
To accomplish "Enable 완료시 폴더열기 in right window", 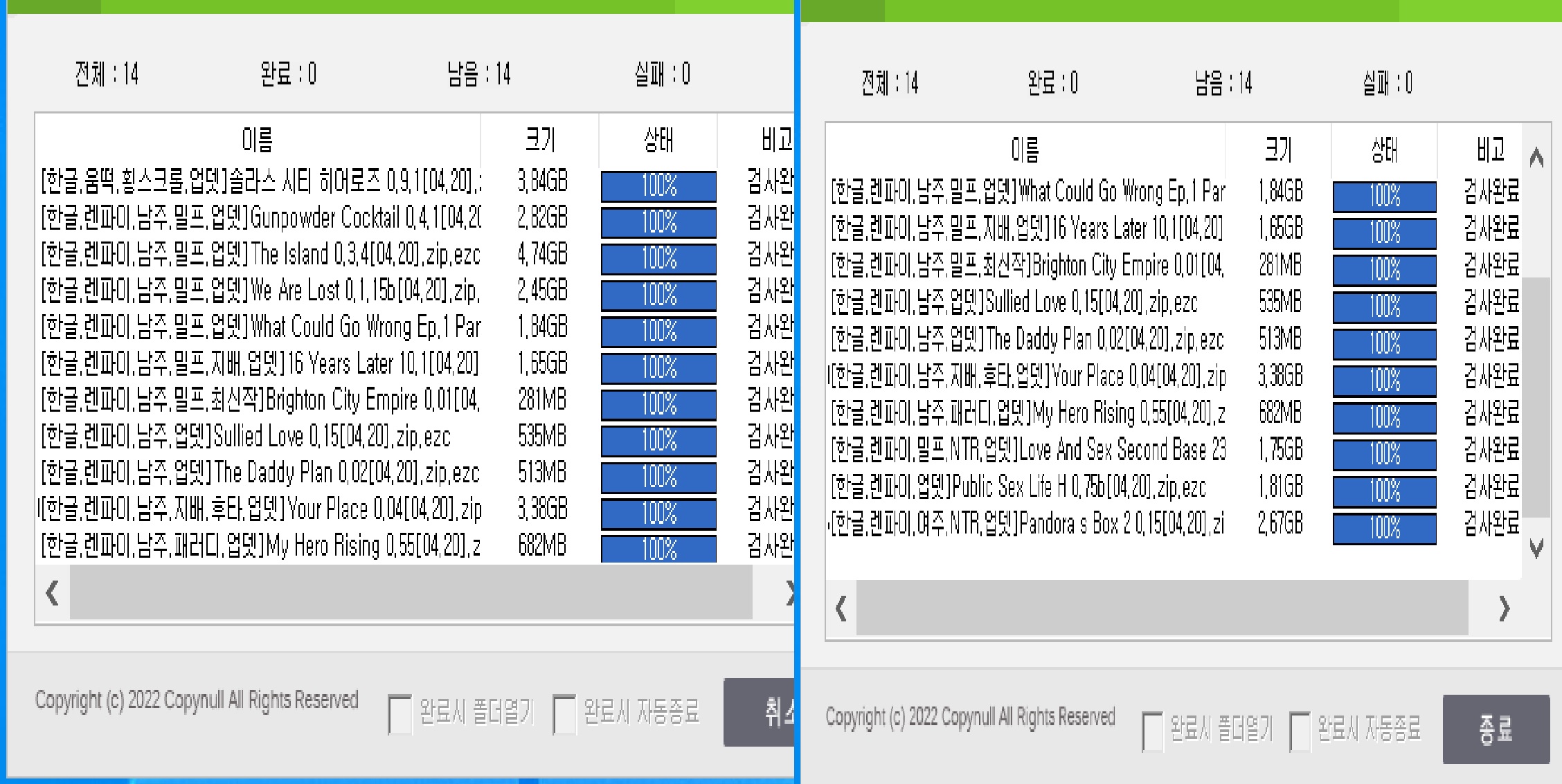I will (x=1152, y=731).
